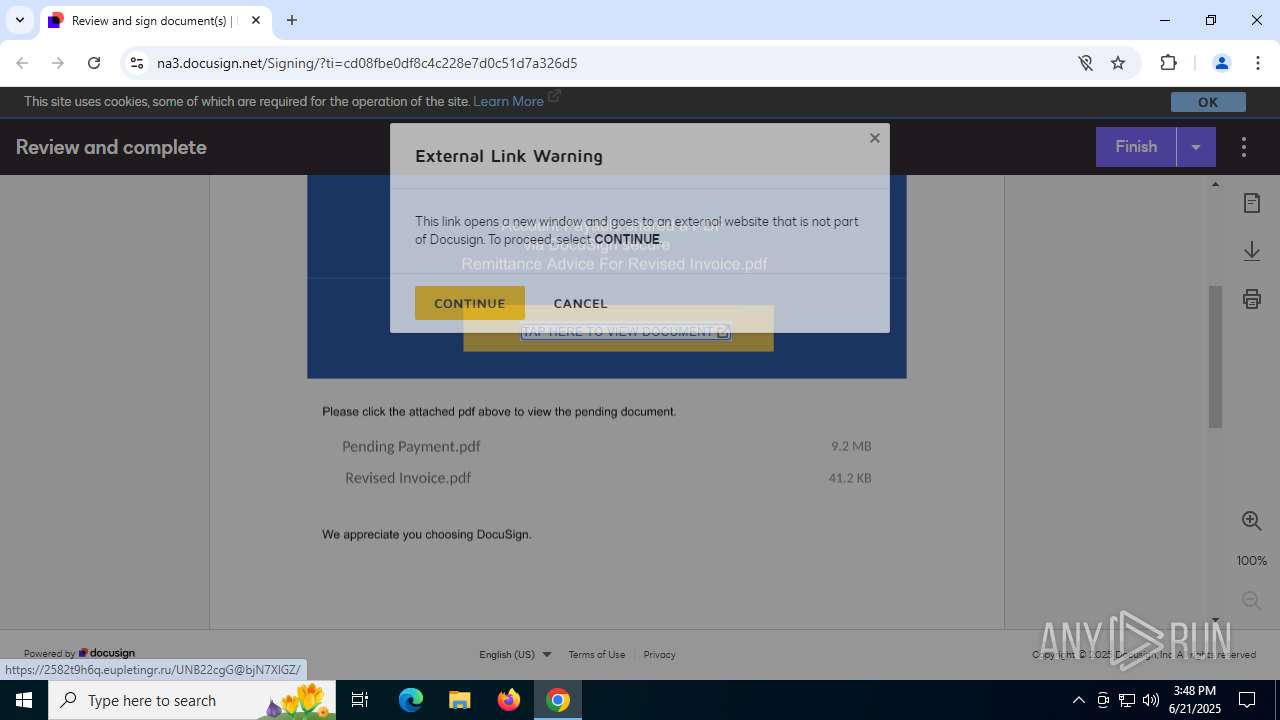Image resolution: width=1280 pixels, height=720 pixels.
Task: Close the External Link Warning dialog
Action: pos(874,138)
